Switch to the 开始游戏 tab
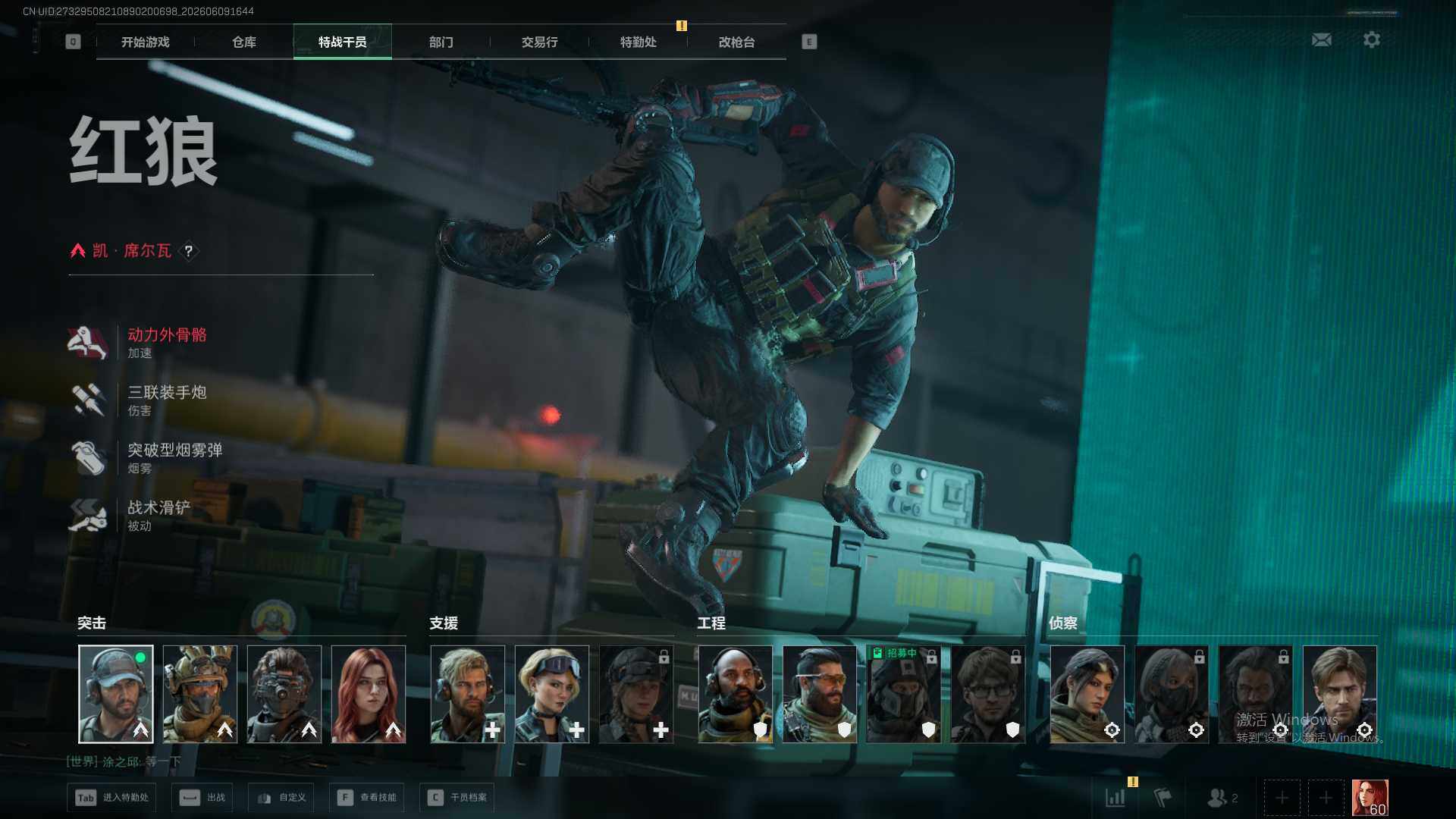This screenshot has height=819, width=1456. tap(146, 42)
